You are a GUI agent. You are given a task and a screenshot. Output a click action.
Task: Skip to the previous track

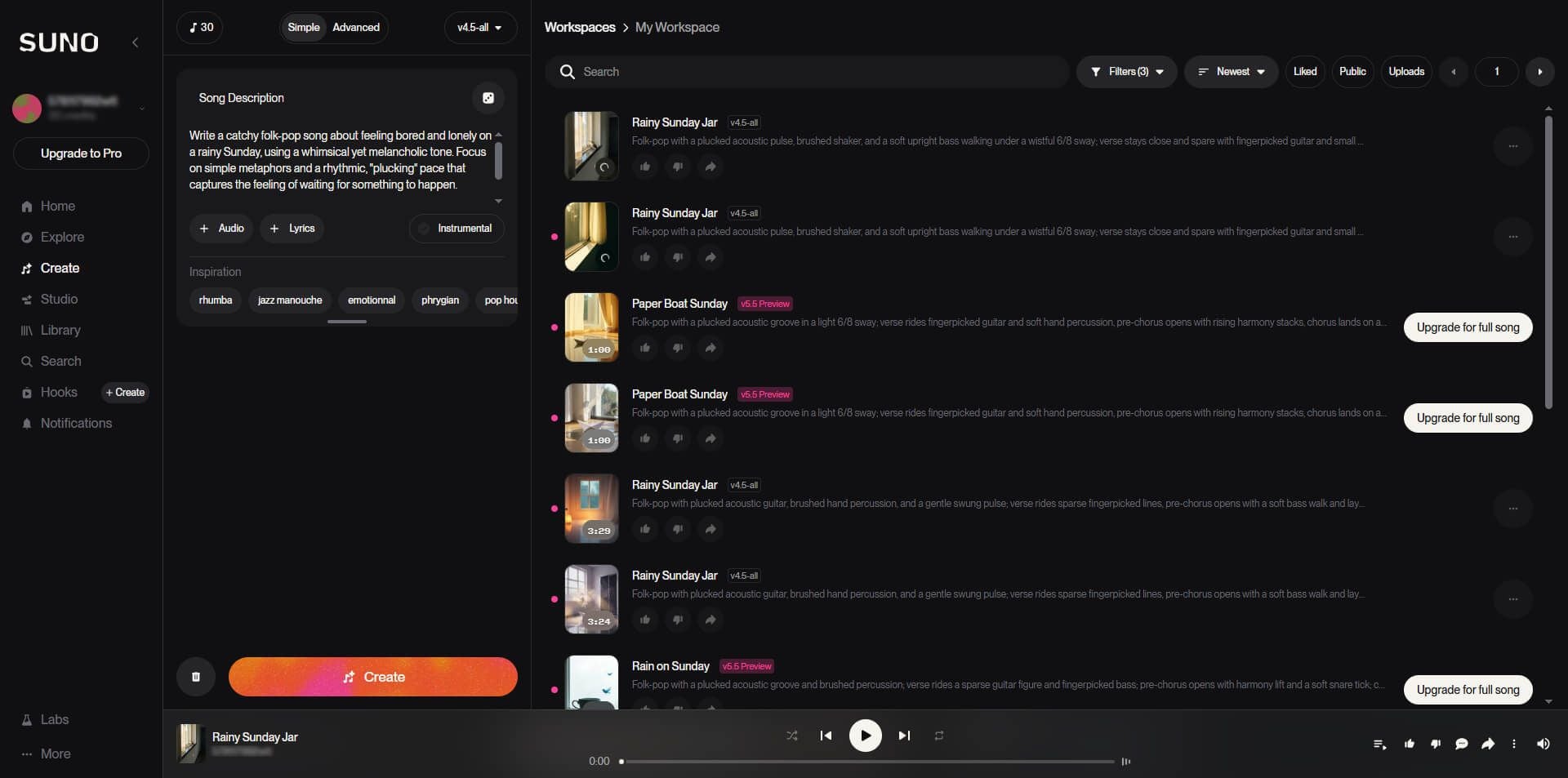[826, 736]
